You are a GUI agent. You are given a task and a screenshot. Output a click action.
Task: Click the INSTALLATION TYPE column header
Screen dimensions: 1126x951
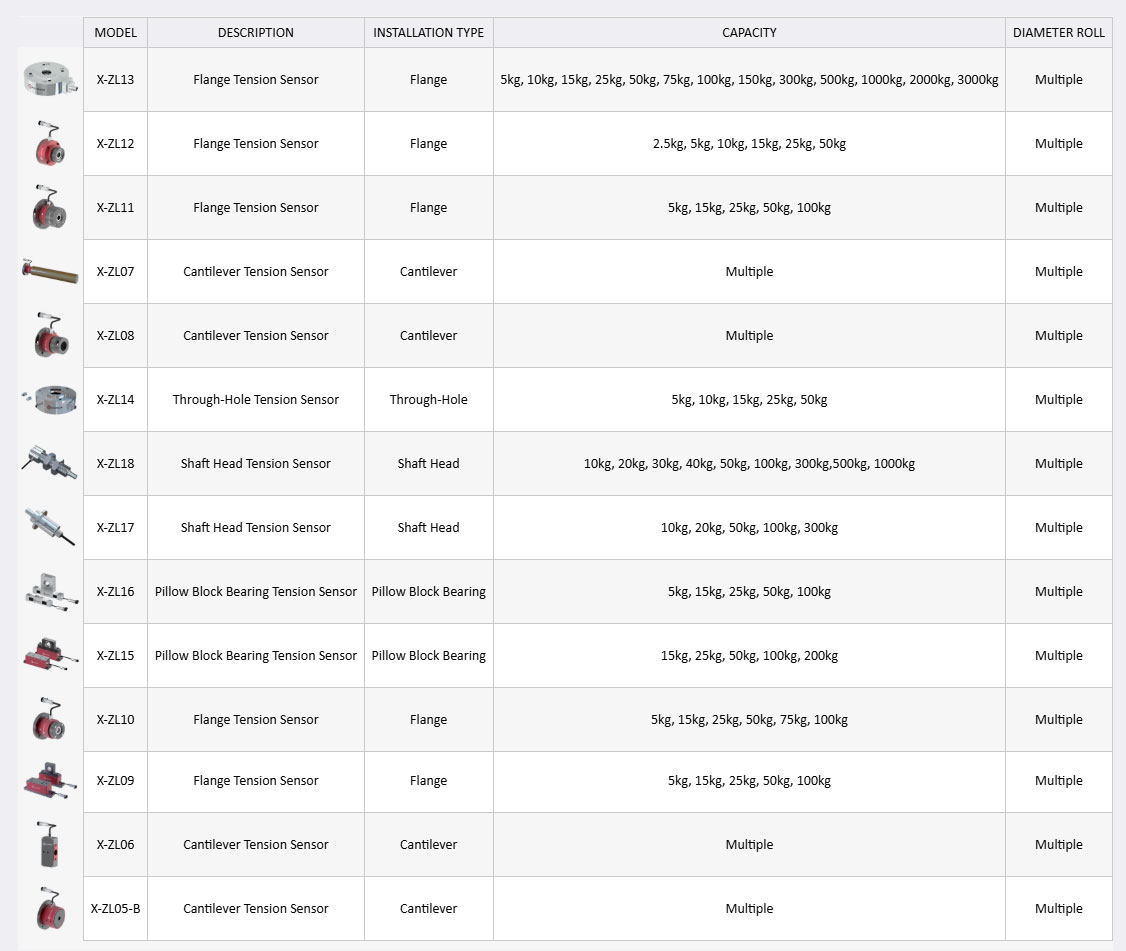(x=428, y=33)
